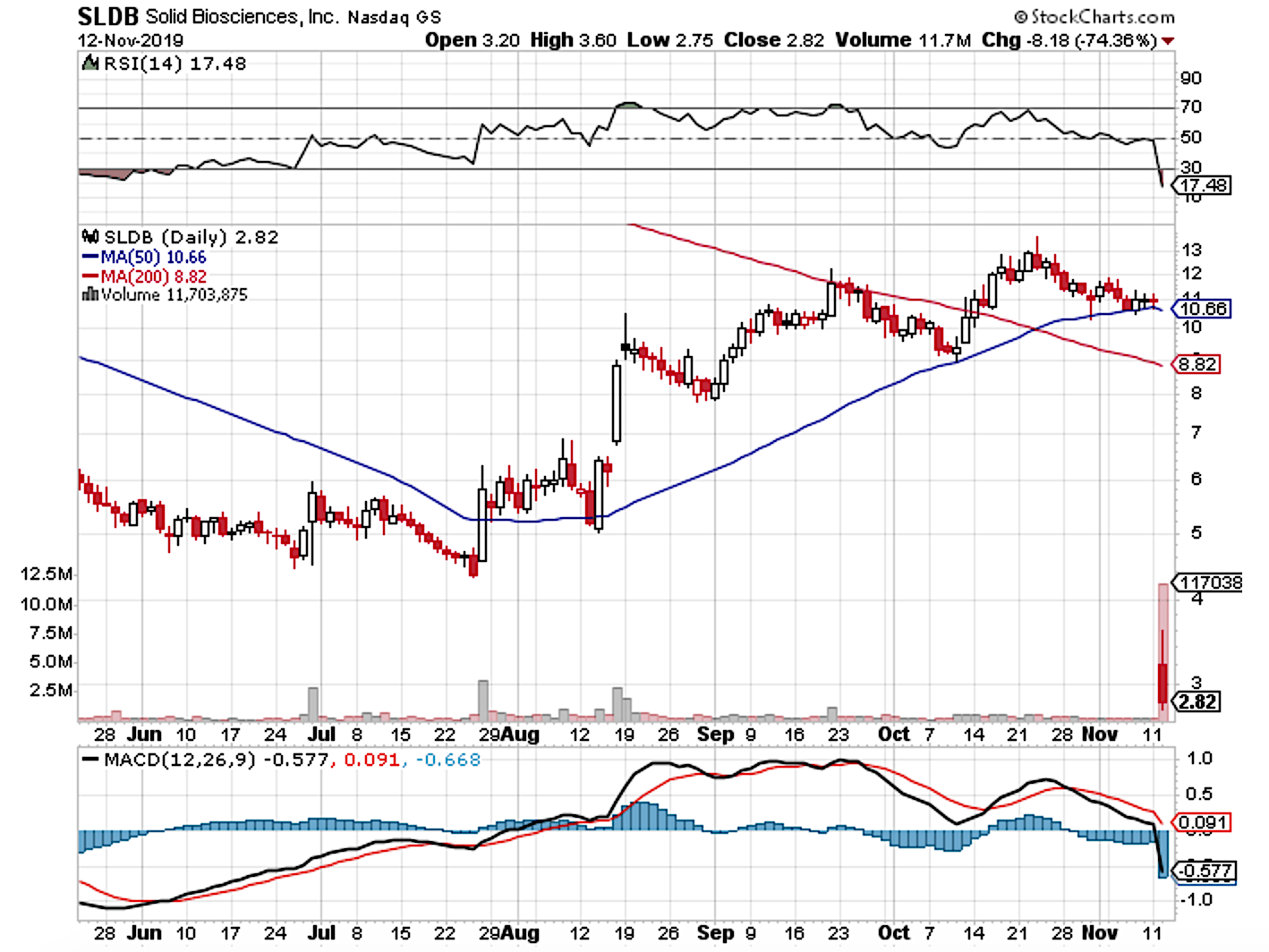The height and width of the screenshot is (952, 1269).
Task: Click the 7.5M volume axis label
Action: (x=51, y=633)
